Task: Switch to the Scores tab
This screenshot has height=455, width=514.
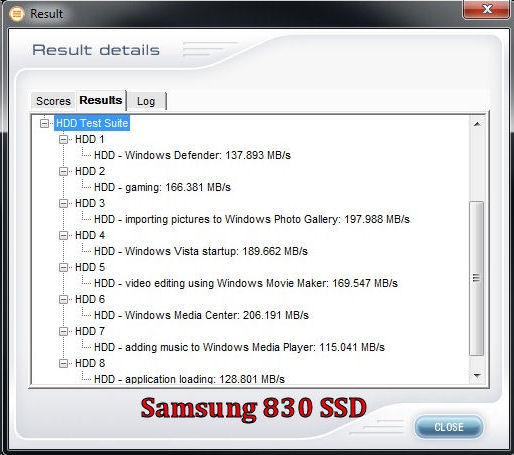Action: click(53, 101)
